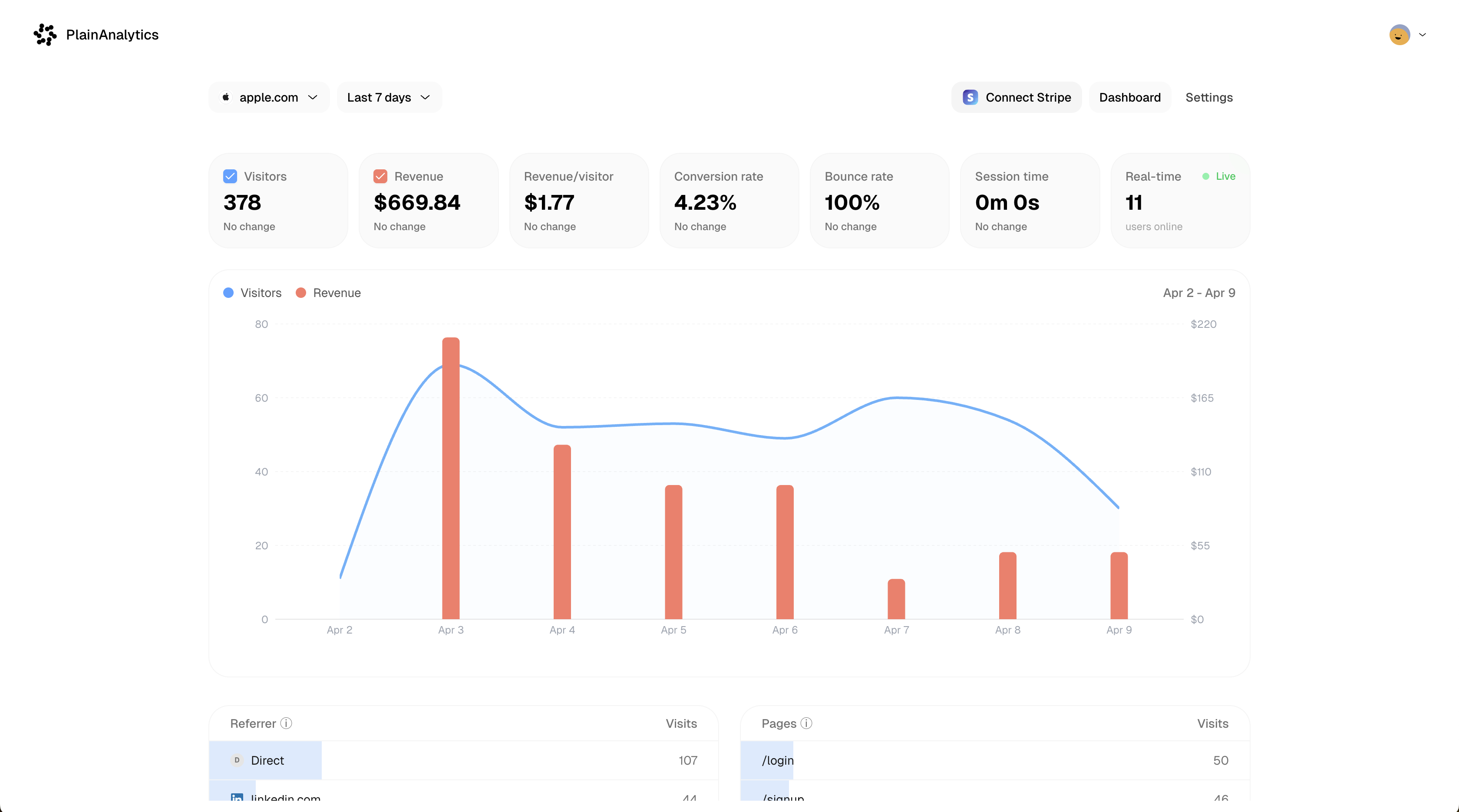This screenshot has height=812, width=1459.
Task: Open the Settings tab
Action: tap(1208, 97)
